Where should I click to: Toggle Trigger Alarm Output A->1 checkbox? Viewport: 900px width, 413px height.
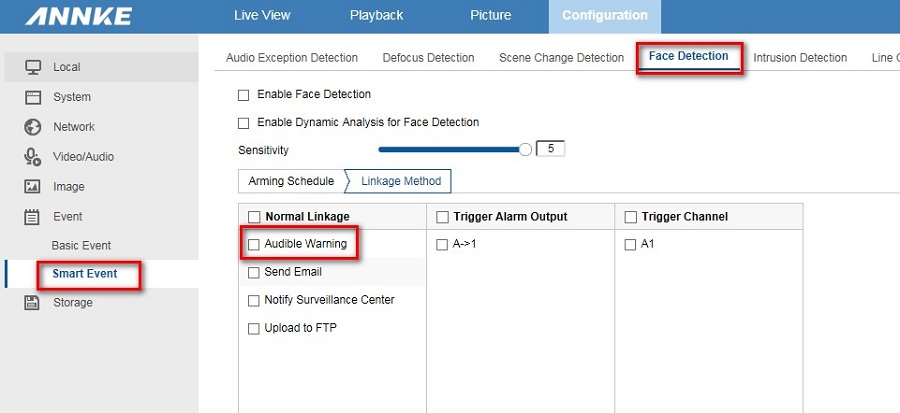click(441, 245)
